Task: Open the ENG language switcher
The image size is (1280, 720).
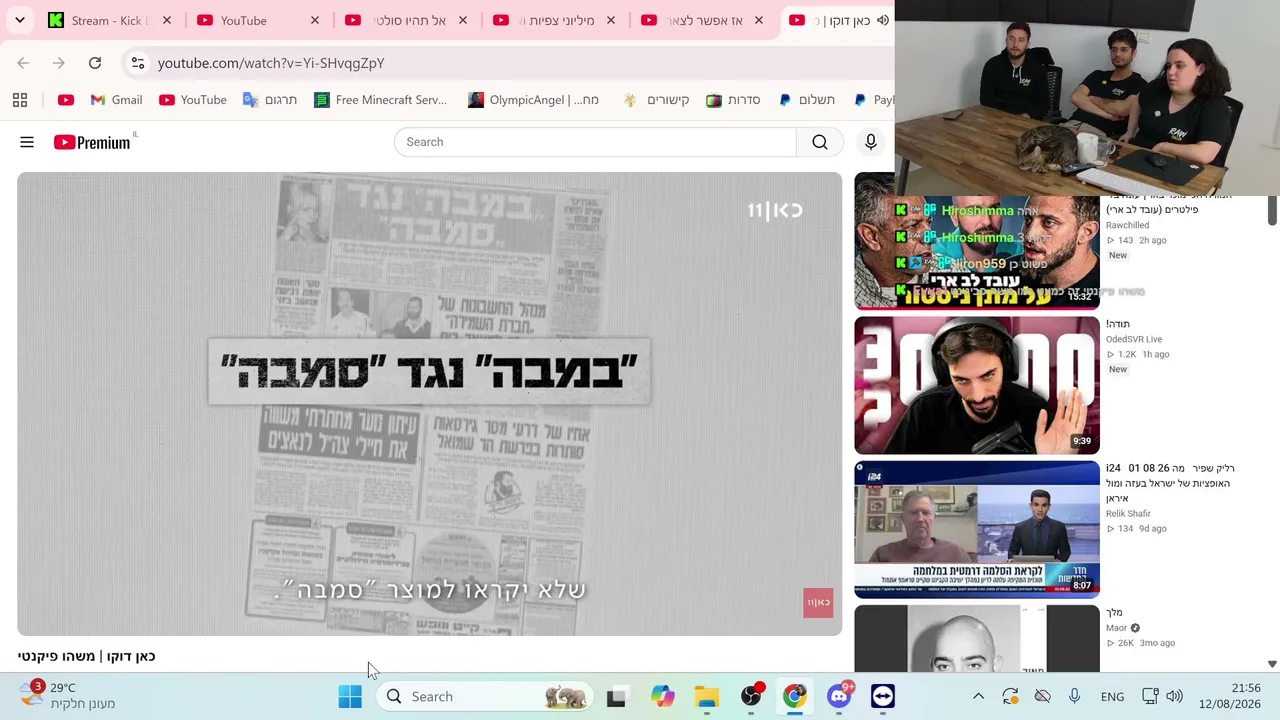Action: pos(1112,696)
